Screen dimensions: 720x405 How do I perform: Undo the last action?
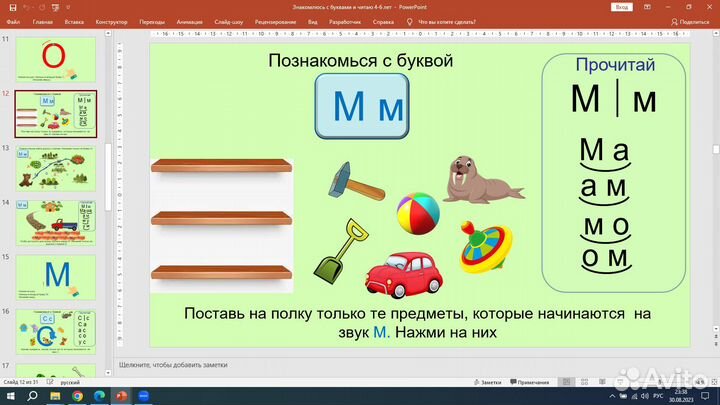pos(26,7)
